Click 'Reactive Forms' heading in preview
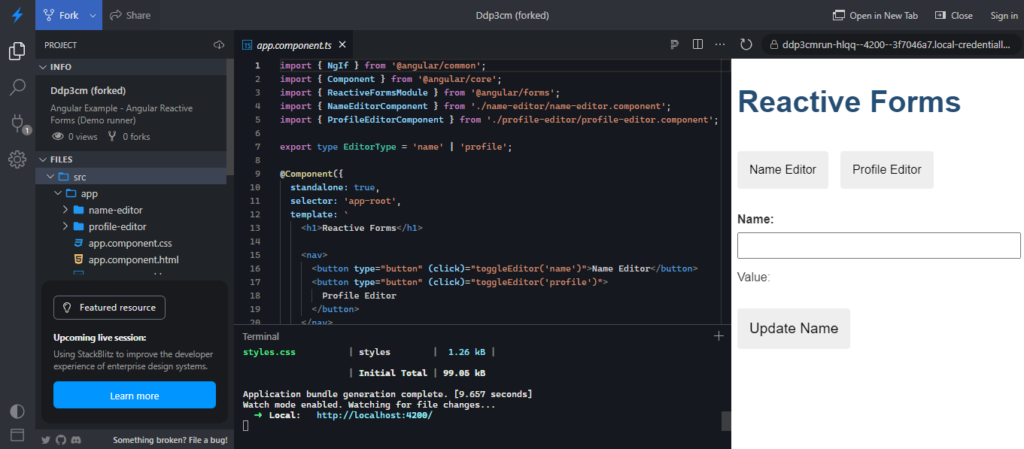Screen dimensions: 1024x449 click(849, 102)
